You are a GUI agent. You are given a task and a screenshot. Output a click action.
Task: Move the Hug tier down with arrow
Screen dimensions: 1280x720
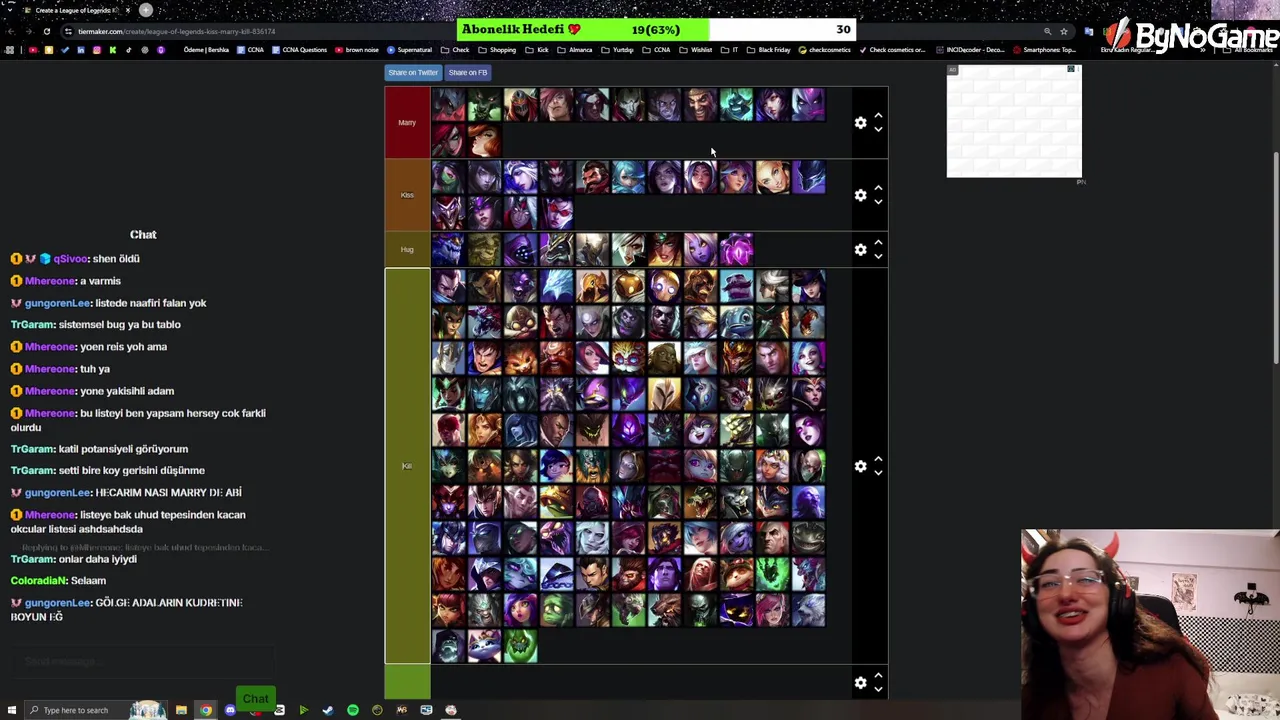(x=878, y=256)
